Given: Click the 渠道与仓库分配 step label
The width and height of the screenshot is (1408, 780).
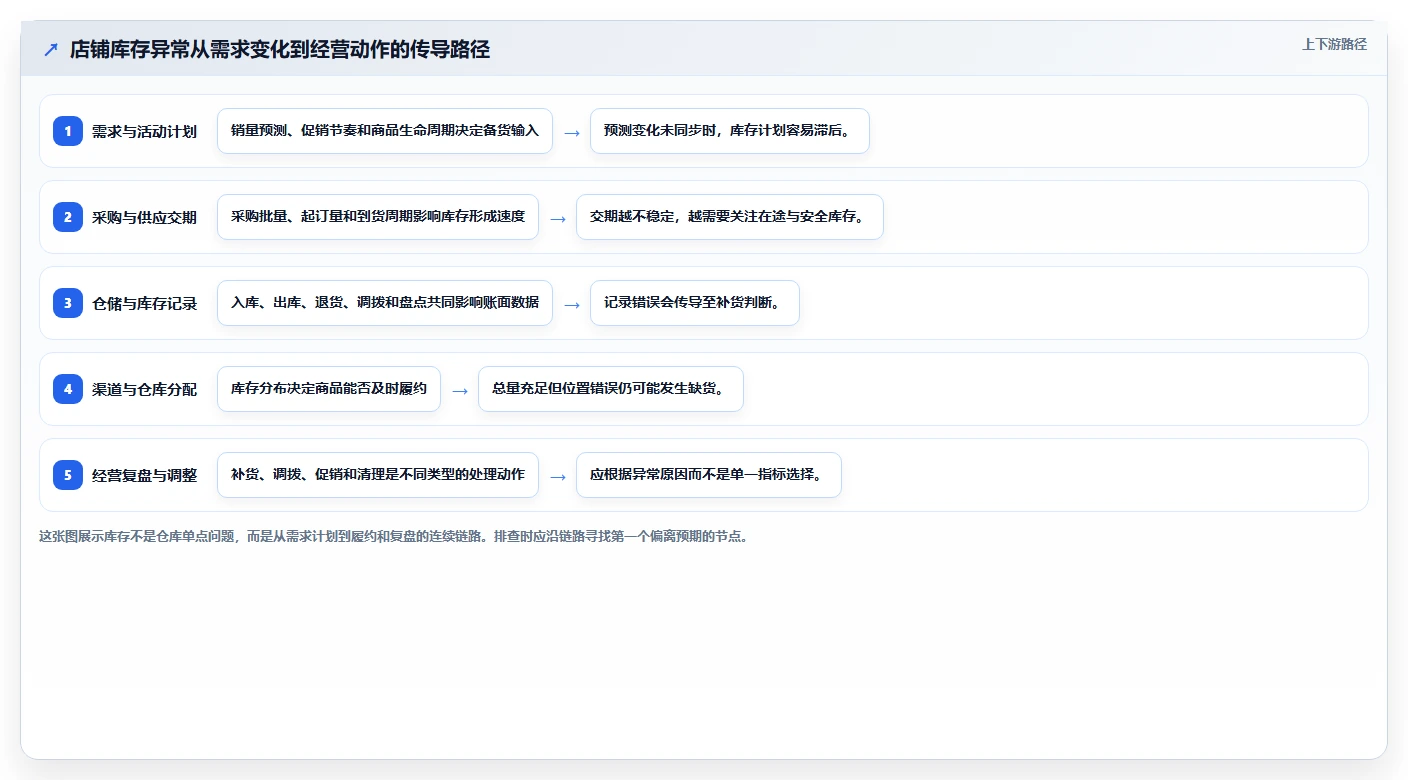Looking at the screenshot, I should [144, 389].
